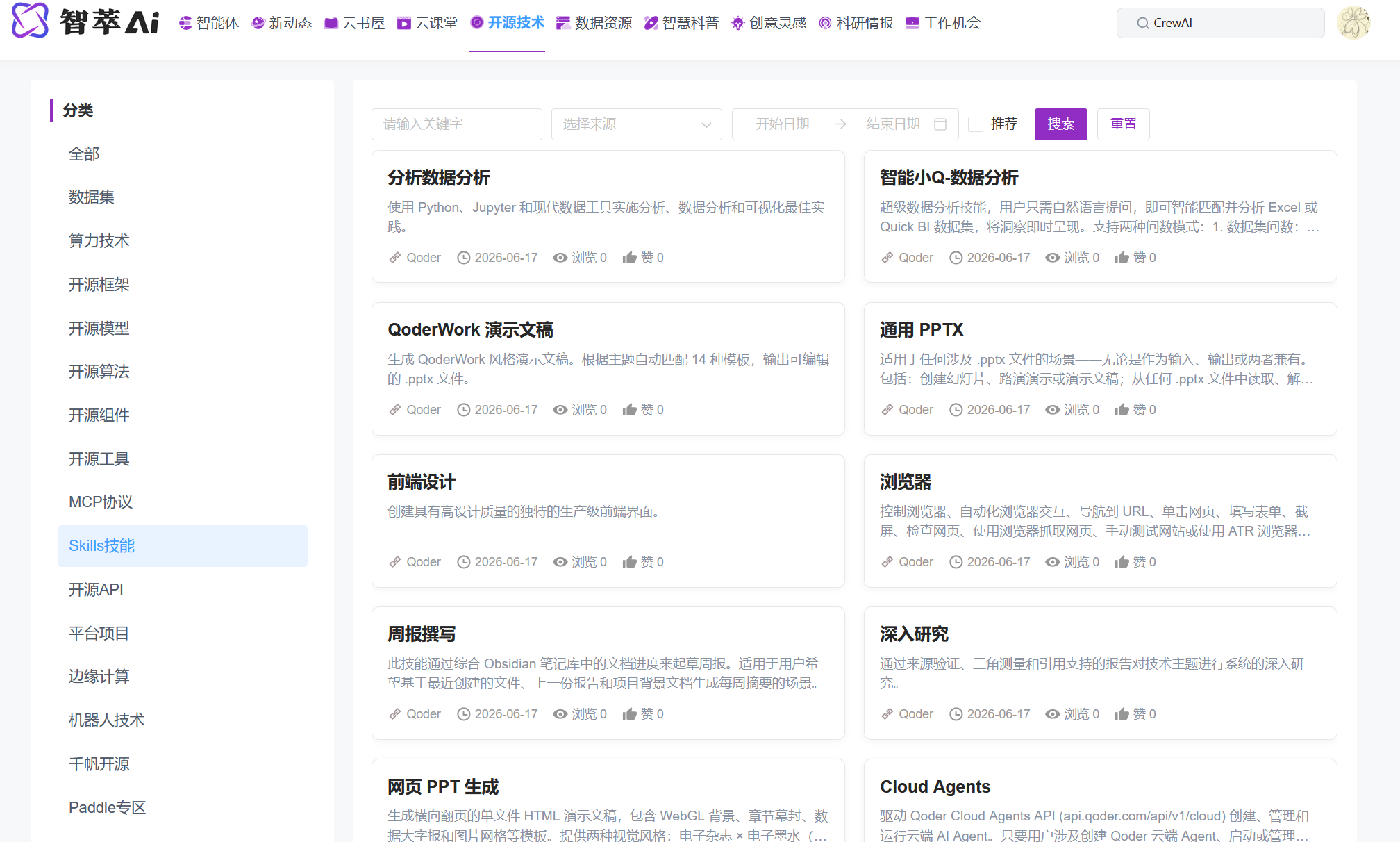Select 开源框架 category

coord(183,285)
